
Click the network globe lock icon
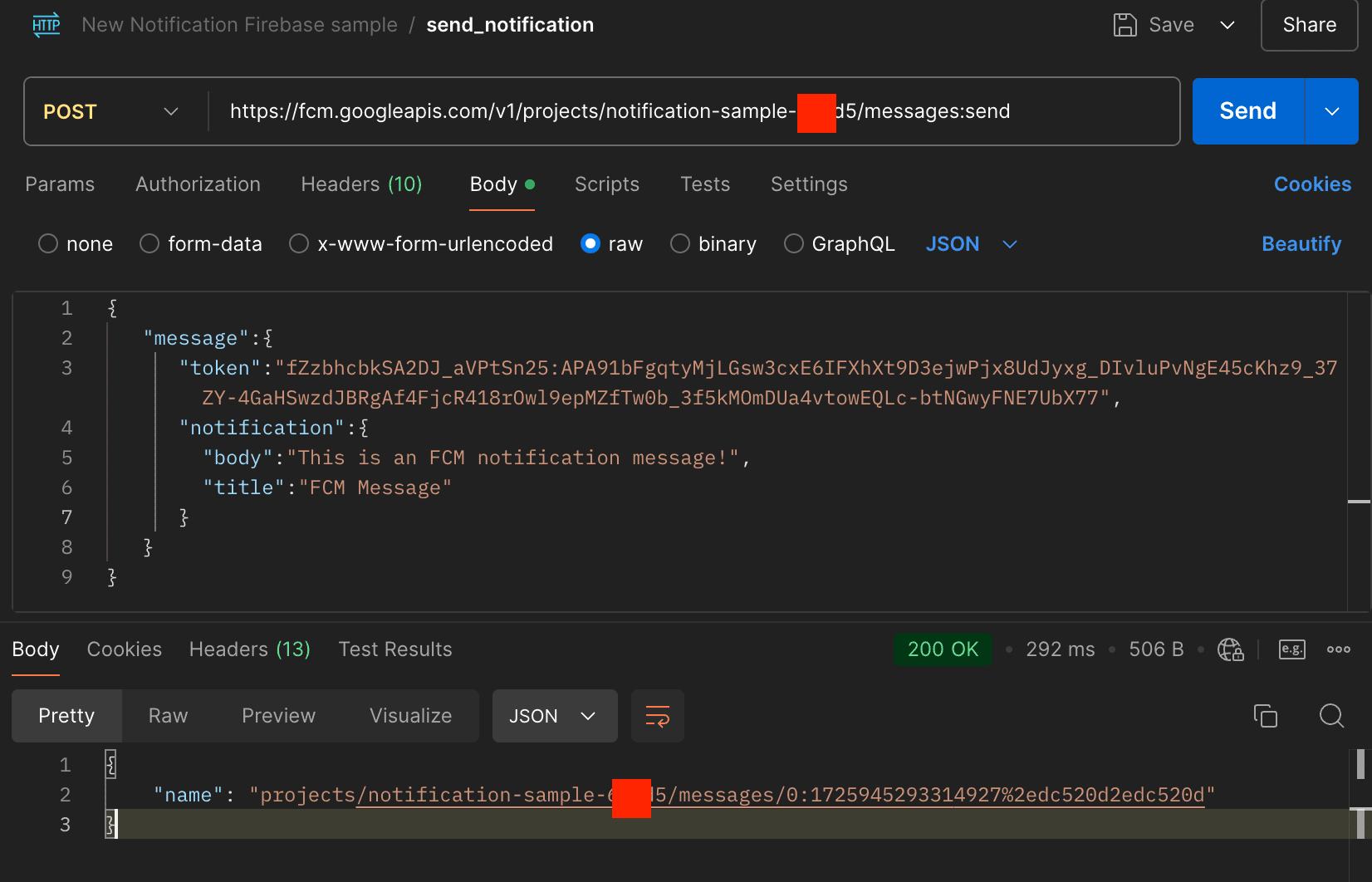click(1231, 649)
